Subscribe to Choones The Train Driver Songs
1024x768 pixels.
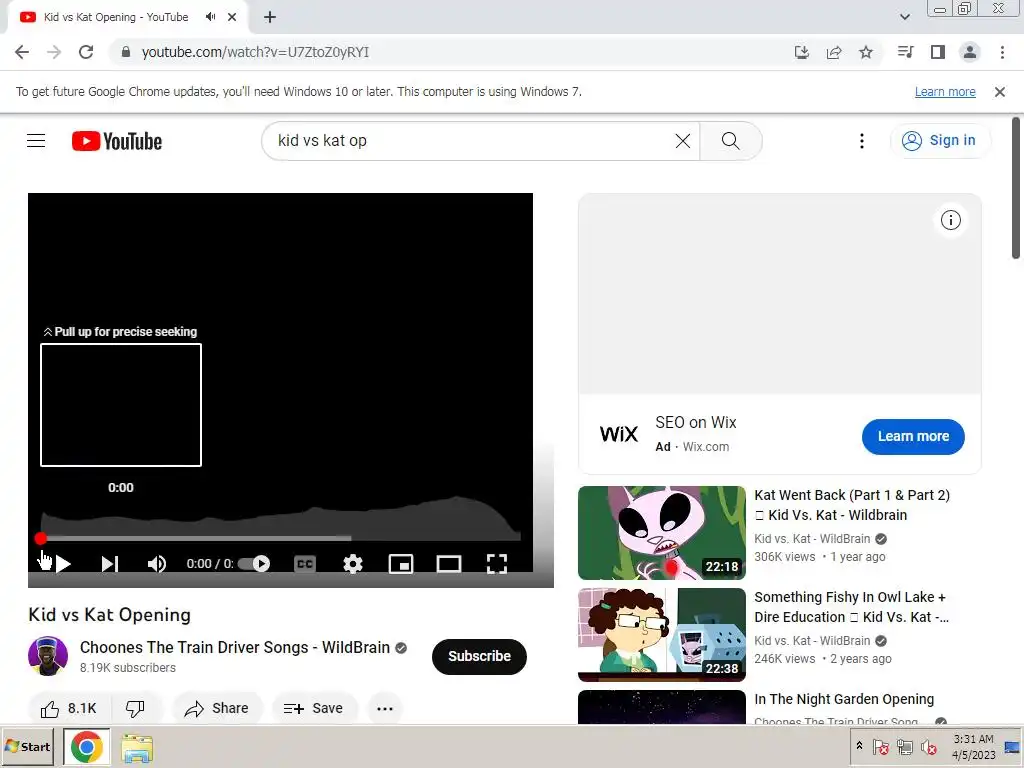click(x=479, y=656)
